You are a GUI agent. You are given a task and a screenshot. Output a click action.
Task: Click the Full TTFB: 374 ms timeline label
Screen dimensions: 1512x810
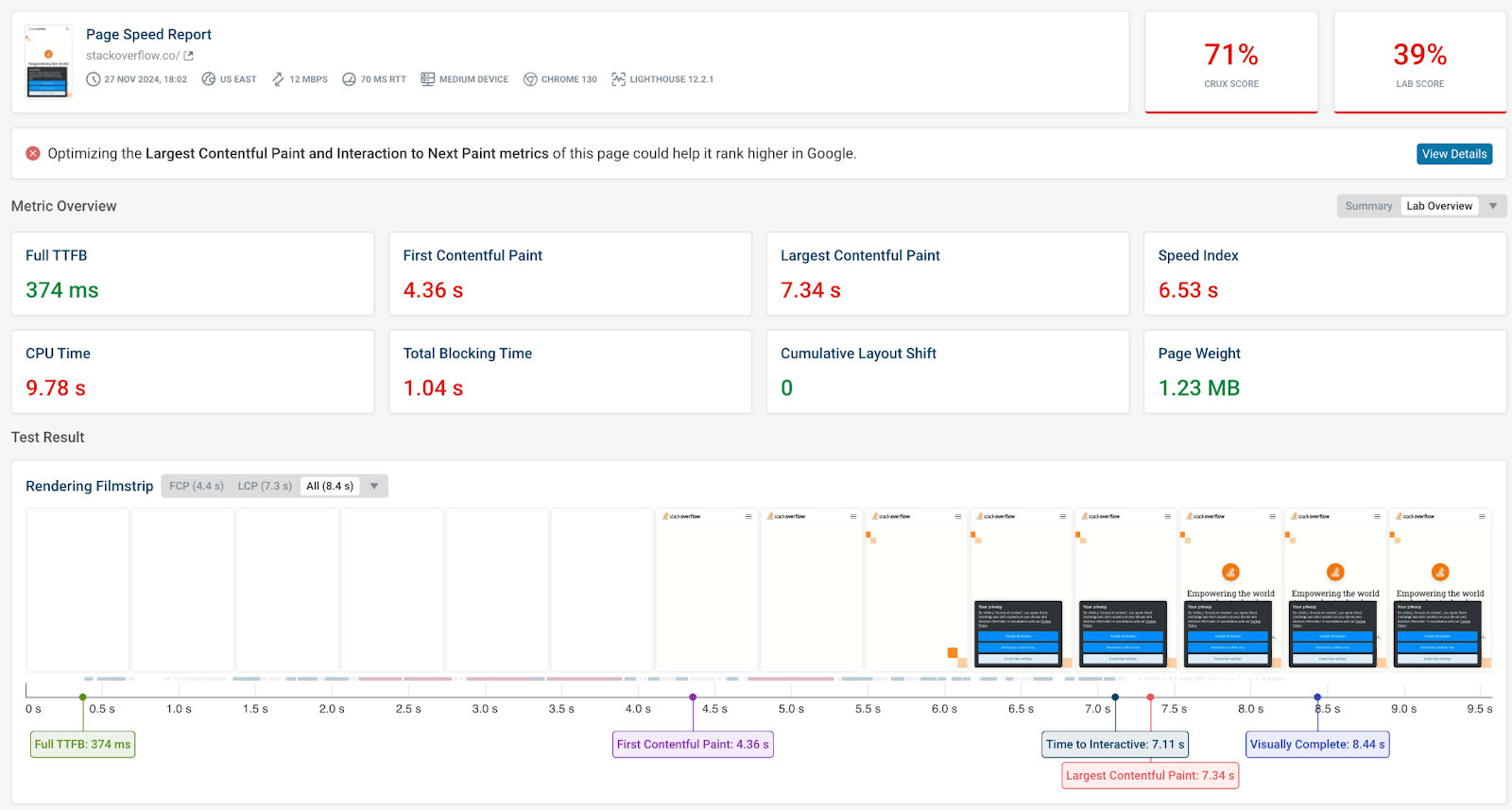83,745
